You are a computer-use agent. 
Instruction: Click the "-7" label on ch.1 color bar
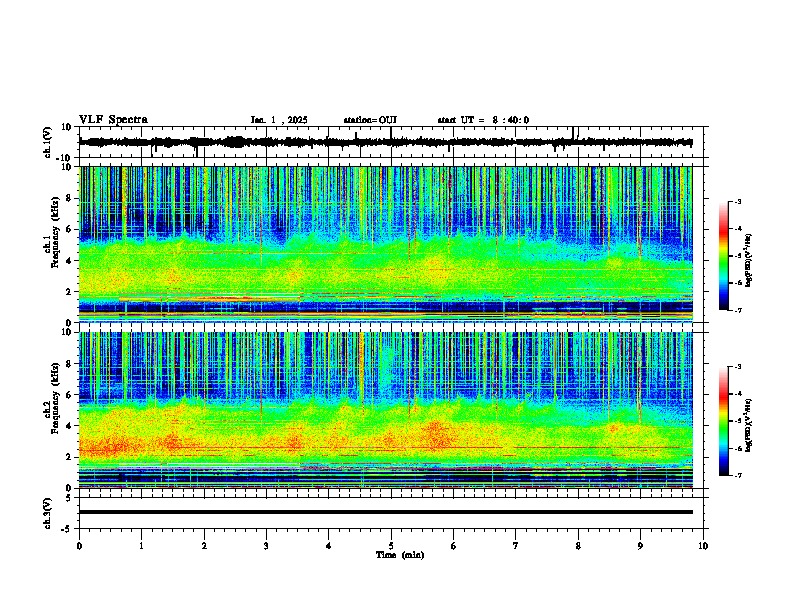[x=737, y=310]
